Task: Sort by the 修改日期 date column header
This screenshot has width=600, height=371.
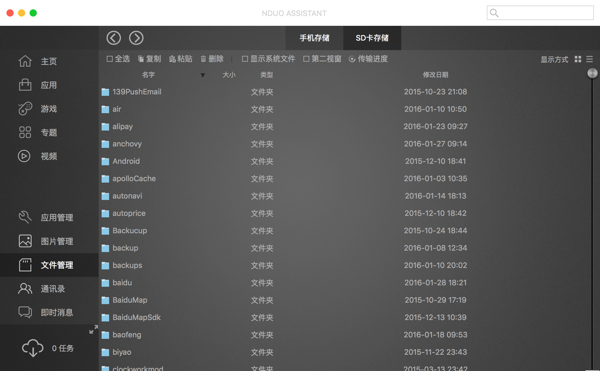Action: click(435, 75)
